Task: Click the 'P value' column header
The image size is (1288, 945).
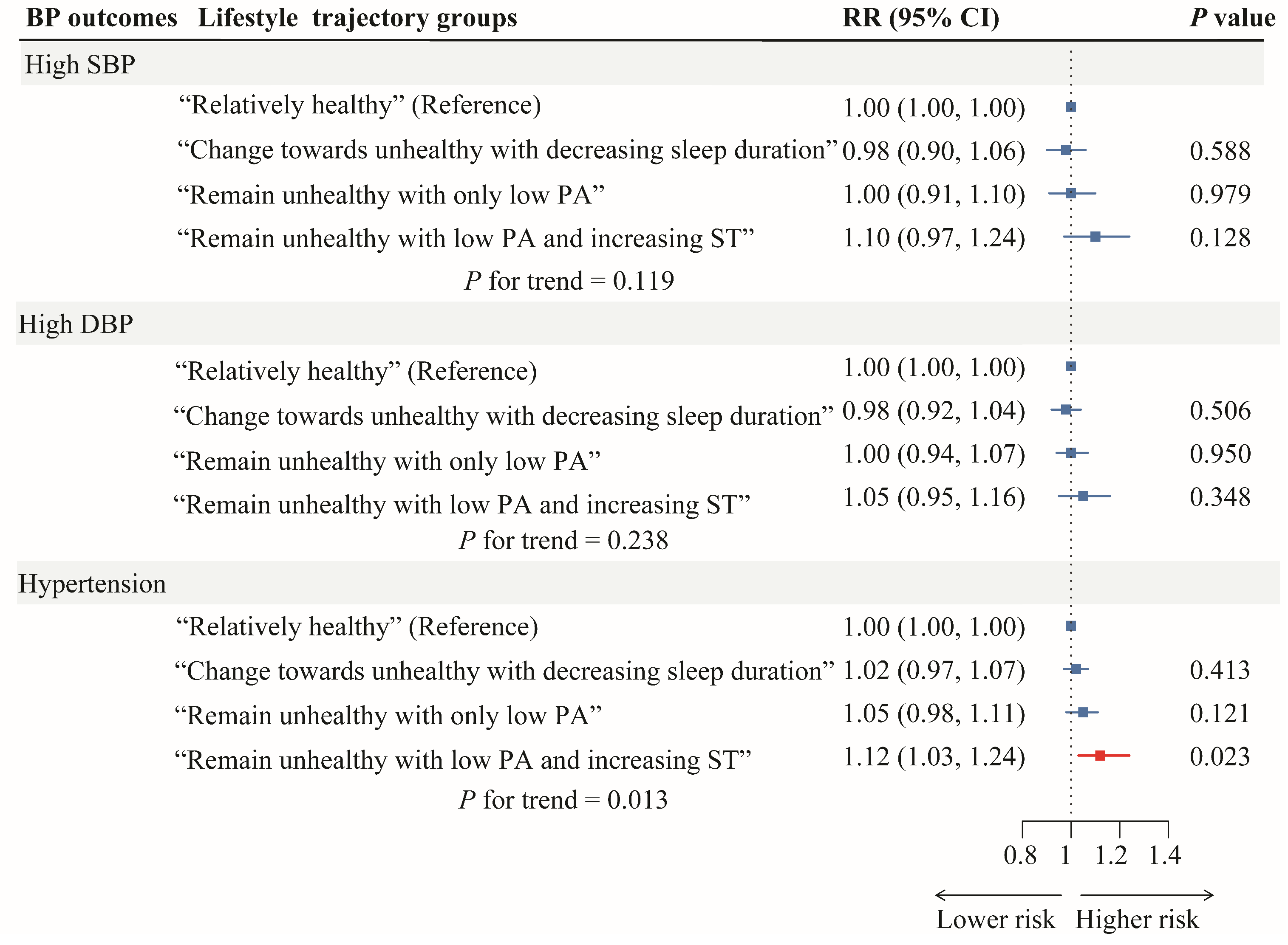Action: tap(1232, 18)
